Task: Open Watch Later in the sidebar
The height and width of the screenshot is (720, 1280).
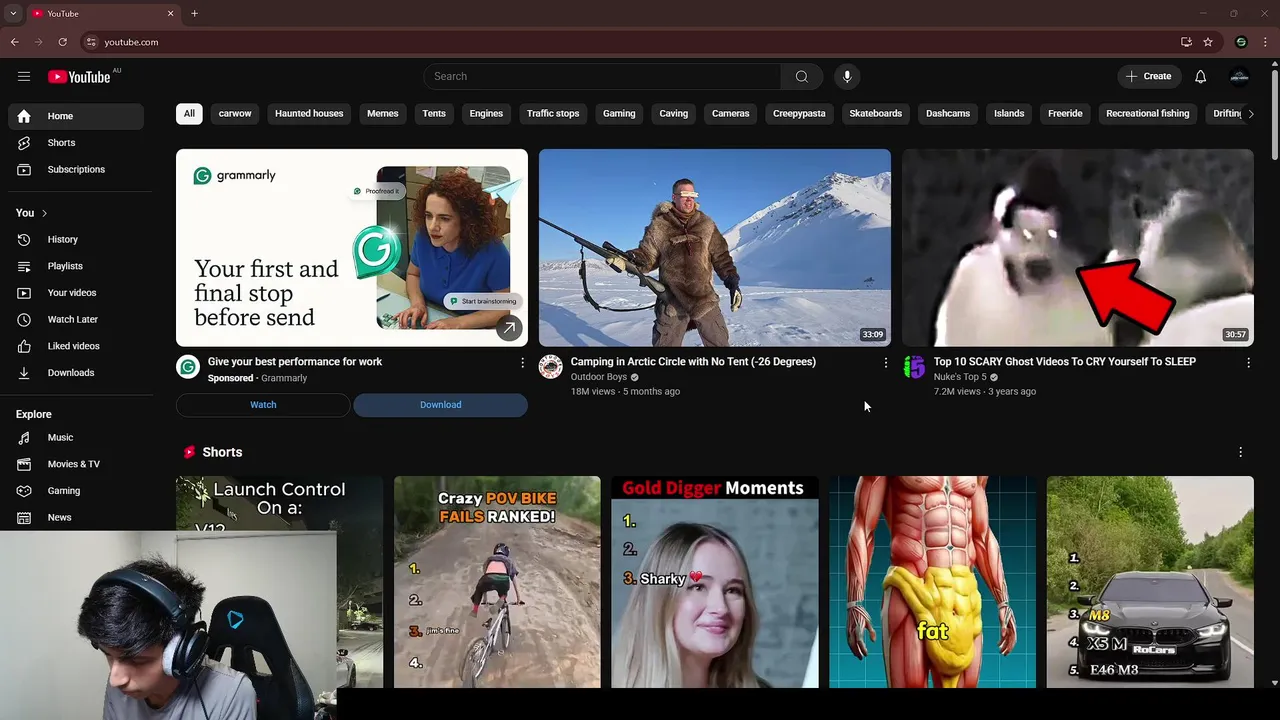Action: 76,319
